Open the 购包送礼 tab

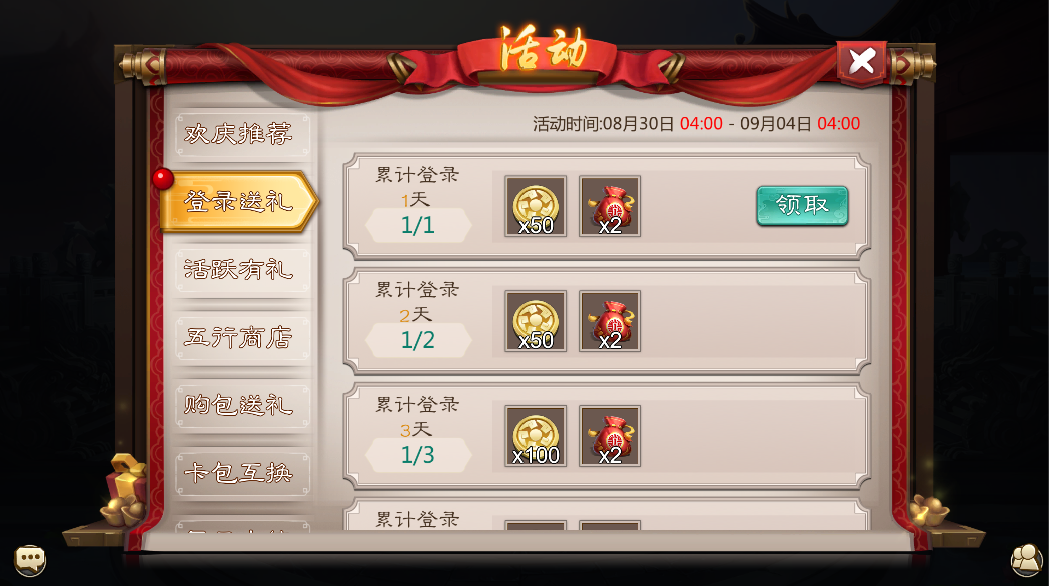click(x=241, y=405)
